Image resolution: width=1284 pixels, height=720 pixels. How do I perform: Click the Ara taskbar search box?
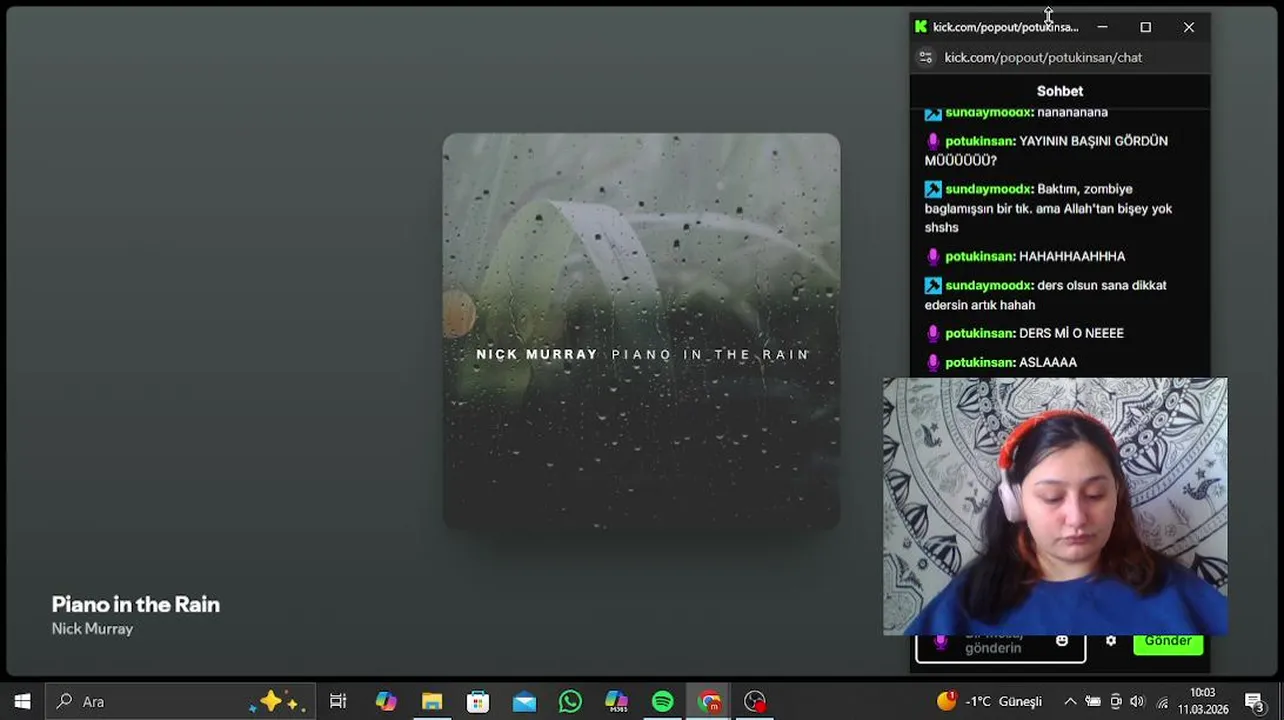point(180,701)
